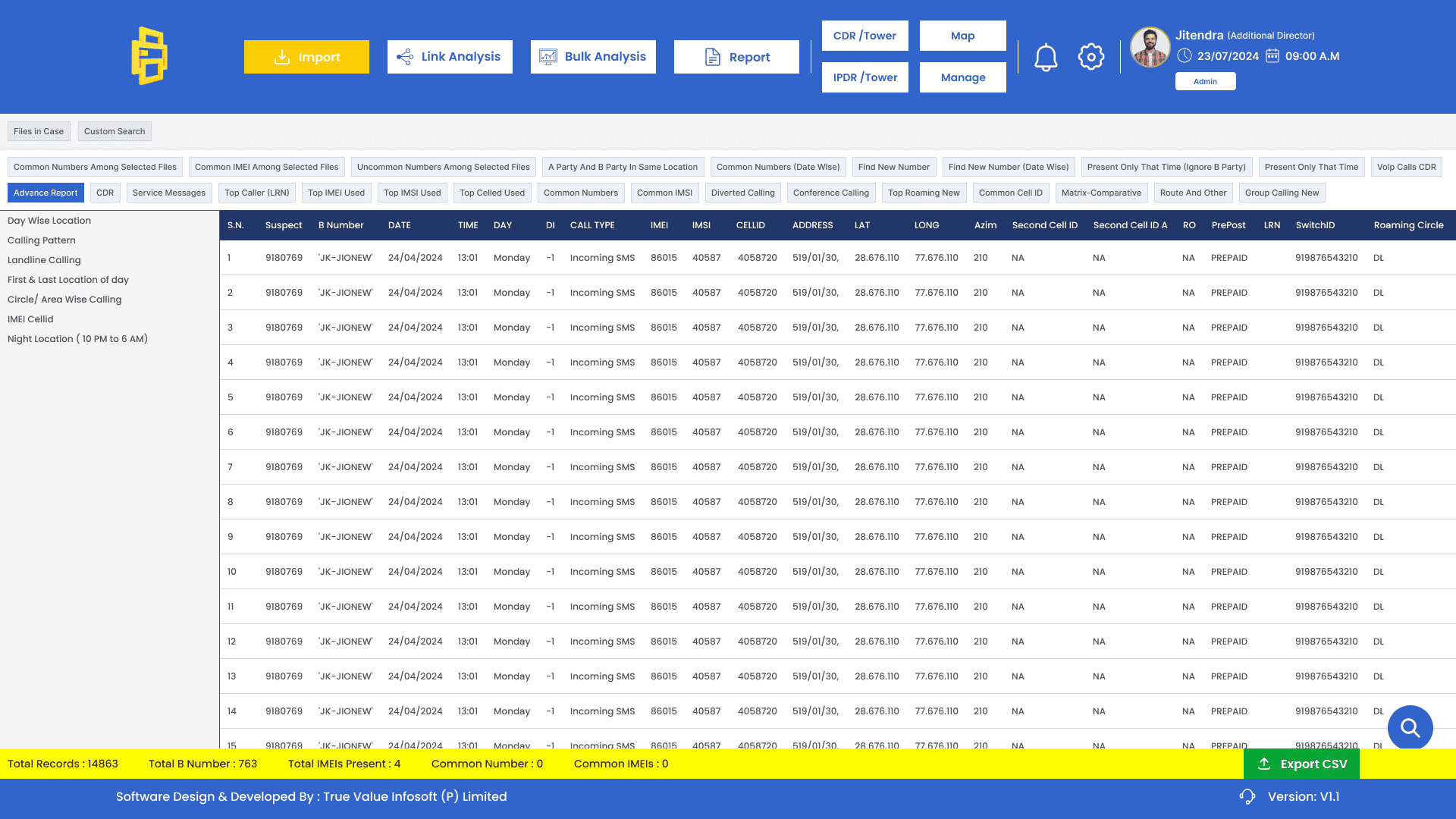Open Landline Calling report

click(x=44, y=260)
